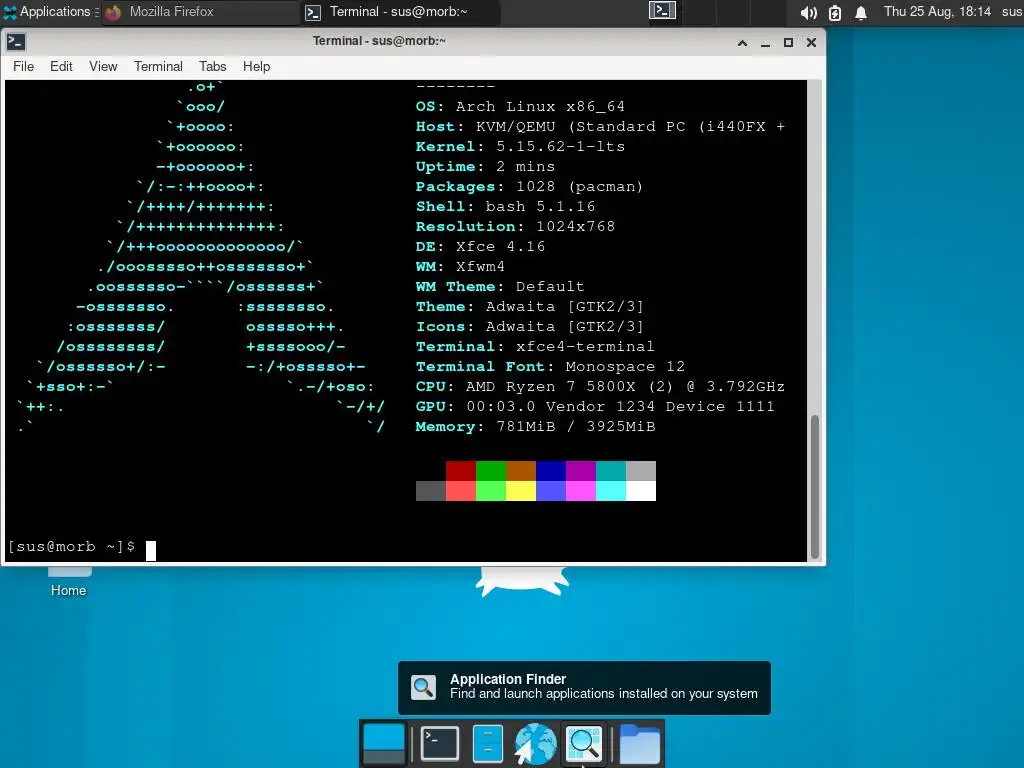Click the 'Xfwm4' WM value
The width and height of the screenshot is (1024, 768).
[480, 266]
